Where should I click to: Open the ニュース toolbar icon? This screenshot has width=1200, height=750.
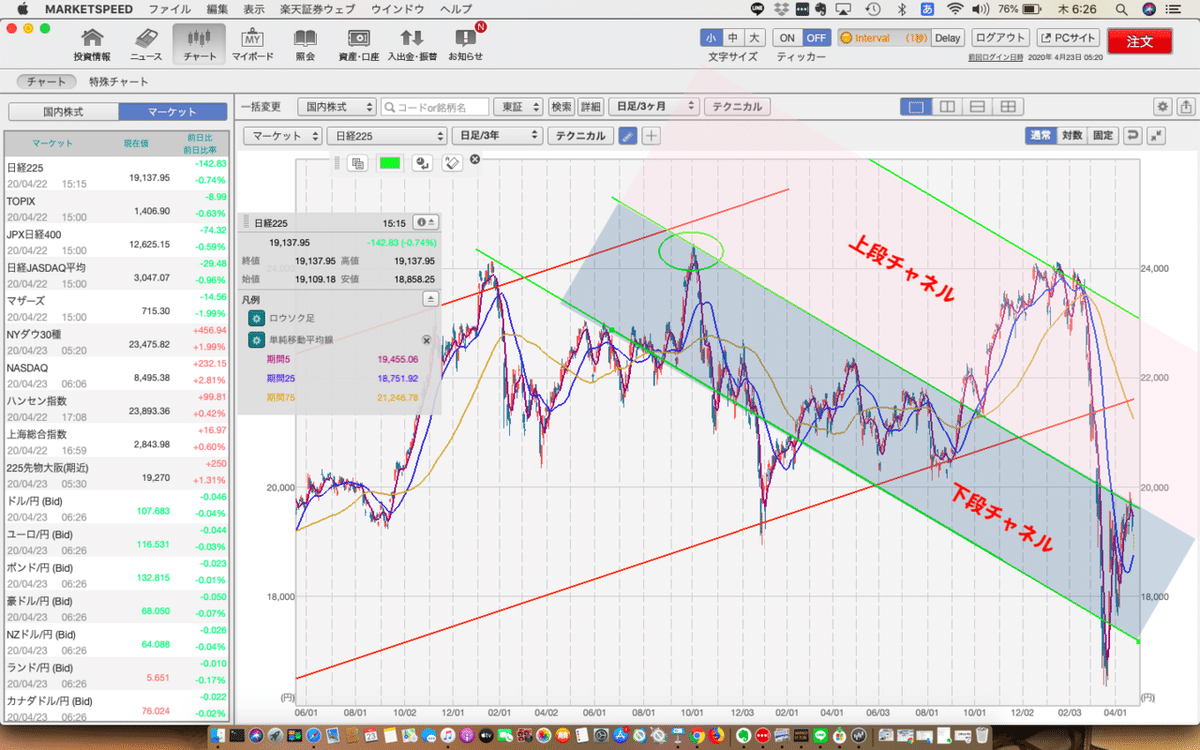(x=146, y=44)
